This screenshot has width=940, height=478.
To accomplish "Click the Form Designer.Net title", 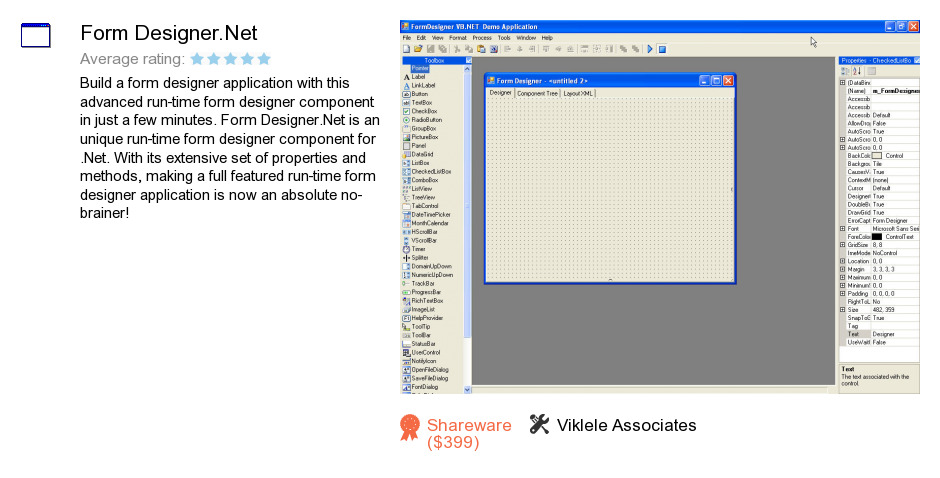I will pos(168,33).
